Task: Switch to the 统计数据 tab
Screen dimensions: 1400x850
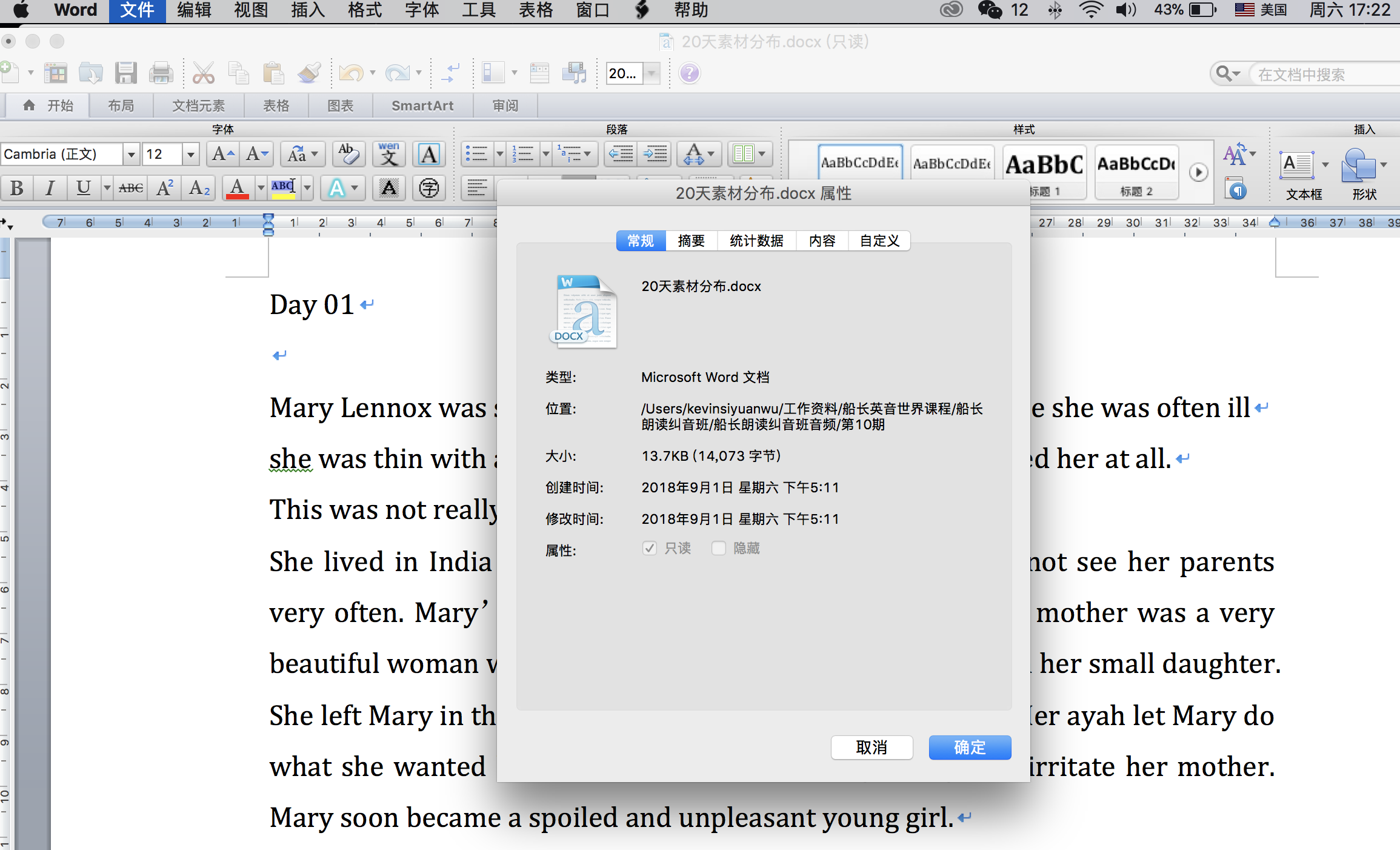Action: [756, 241]
